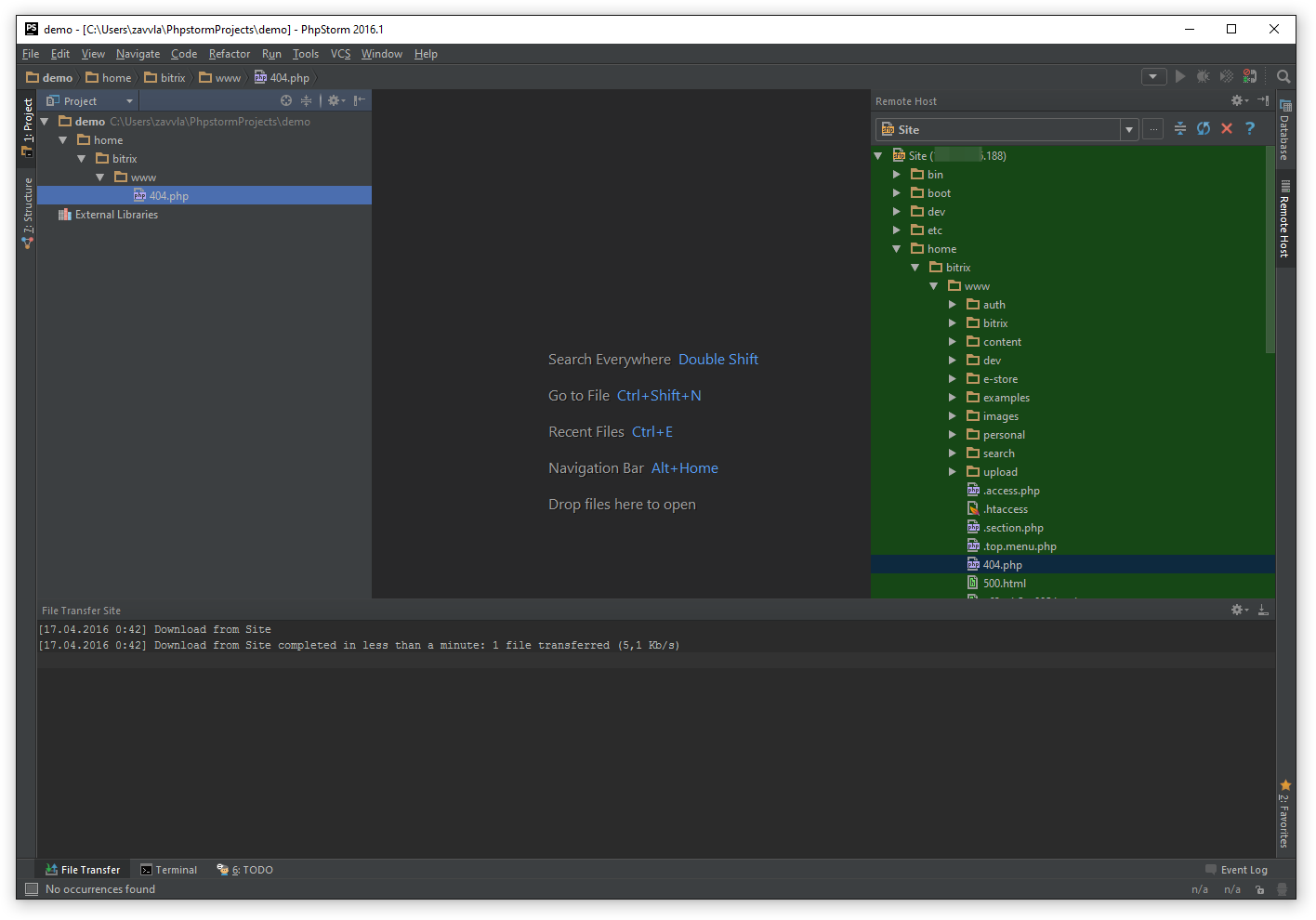Open the Site server dropdown
1316x920 pixels.
1129,129
